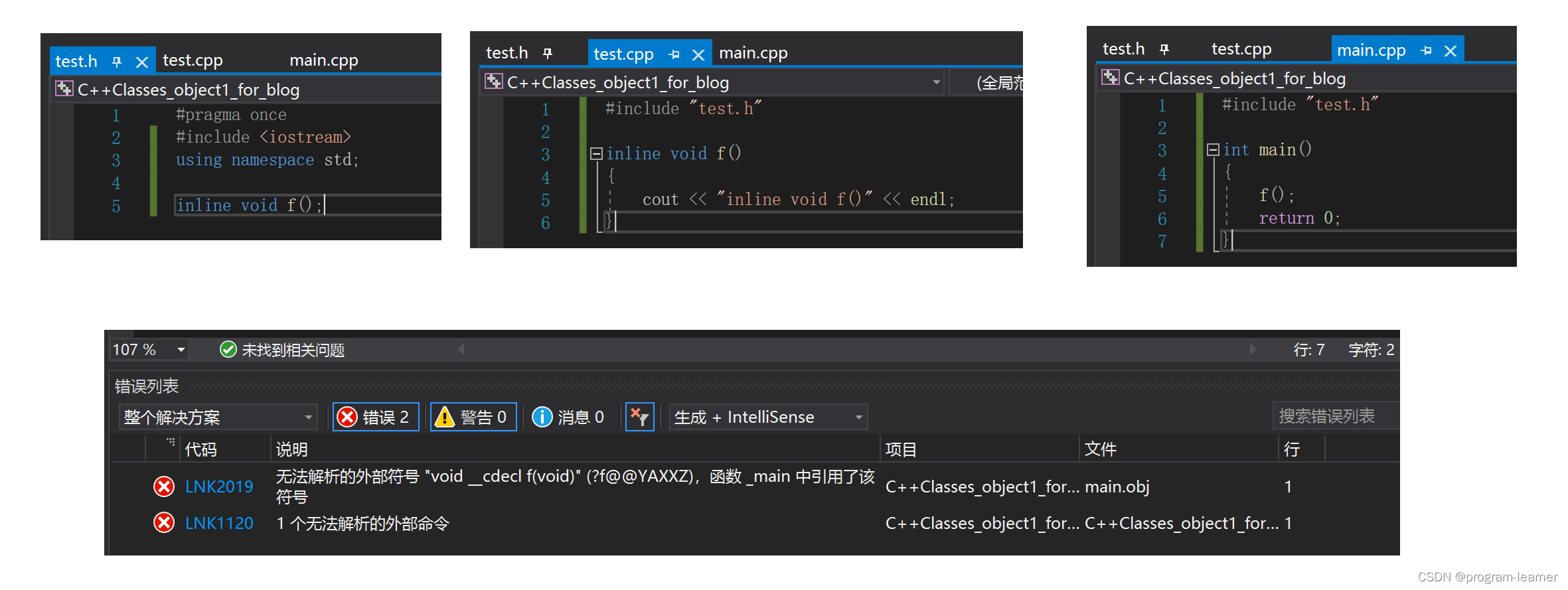The width and height of the screenshot is (1568, 590).
Task: Click the error icon on the LNK1120 row
Action: (164, 522)
